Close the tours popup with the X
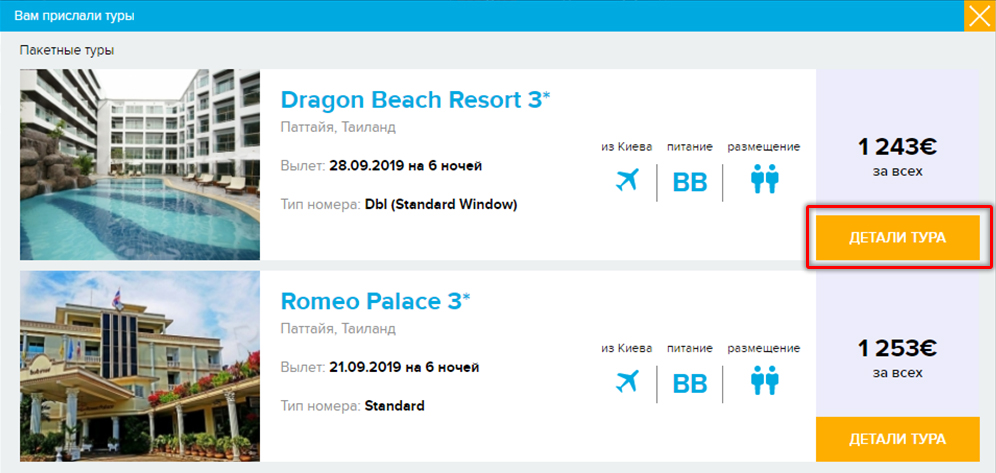Image resolution: width=996 pixels, height=473 pixels. (977, 17)
